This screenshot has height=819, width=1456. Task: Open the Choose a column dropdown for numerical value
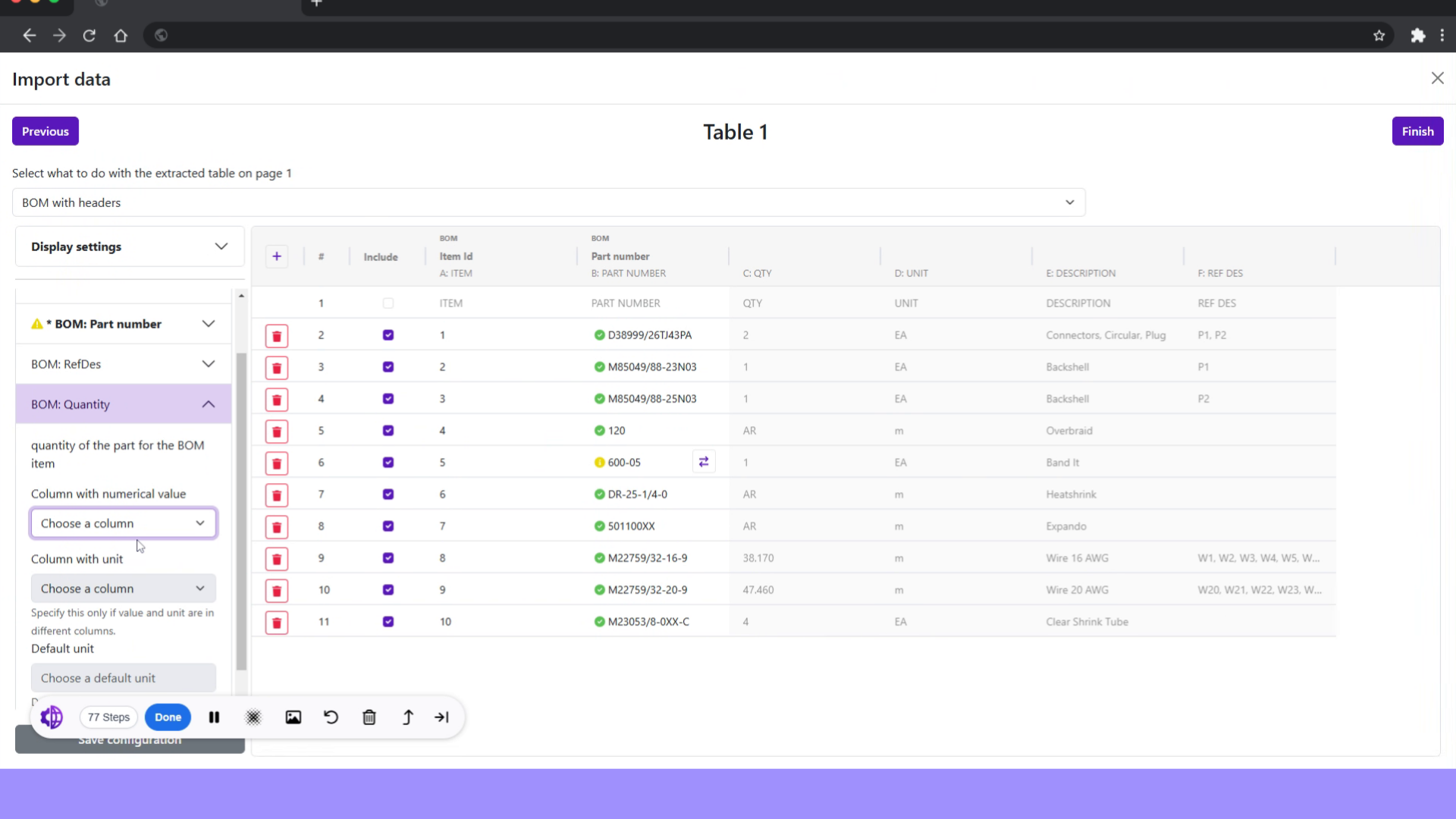pyautogui.click(x=123, y=522)
